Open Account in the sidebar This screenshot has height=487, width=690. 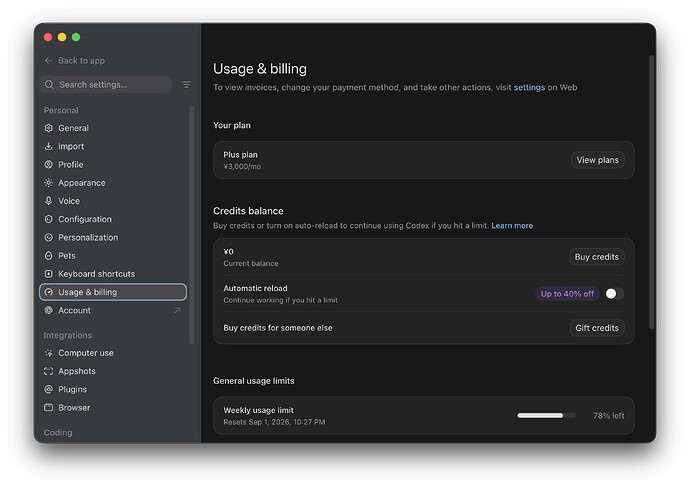tap(113, 310)
